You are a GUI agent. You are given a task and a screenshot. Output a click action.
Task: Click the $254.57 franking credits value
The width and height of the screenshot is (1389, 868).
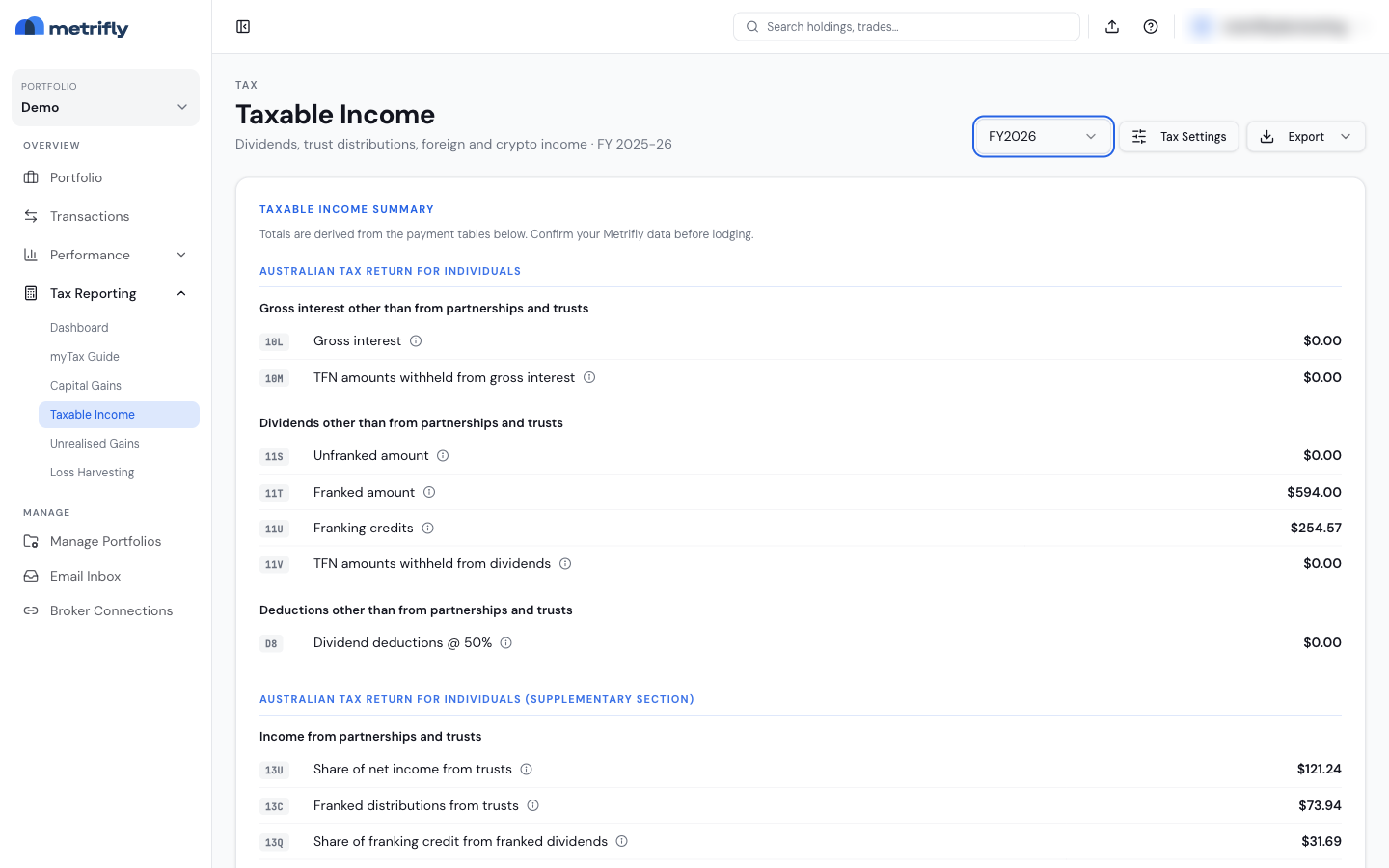pyautogui.click(x=1316, y=528)
